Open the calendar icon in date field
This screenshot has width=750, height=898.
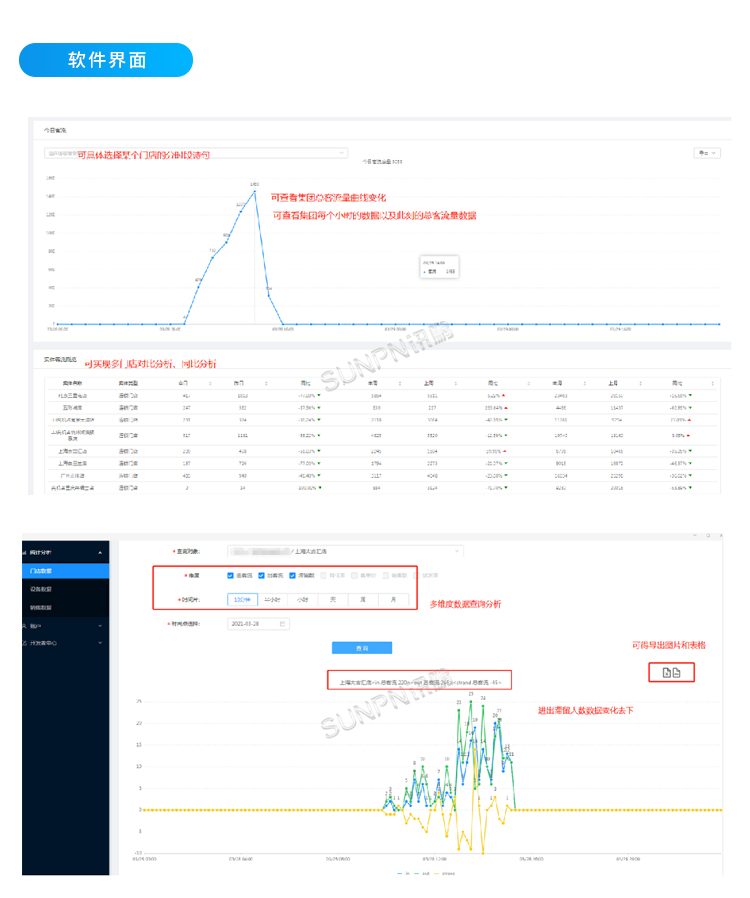click(x=283, y=624)
